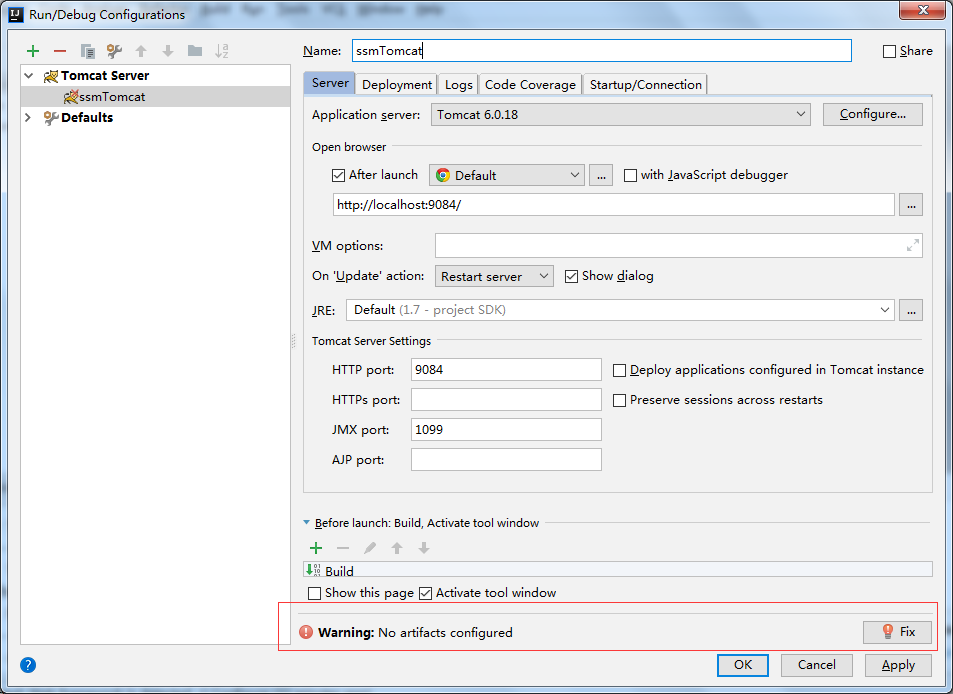953x694 pixels.
Task: Sort configurations alphabetically
Action: click(x=222, y=51)
